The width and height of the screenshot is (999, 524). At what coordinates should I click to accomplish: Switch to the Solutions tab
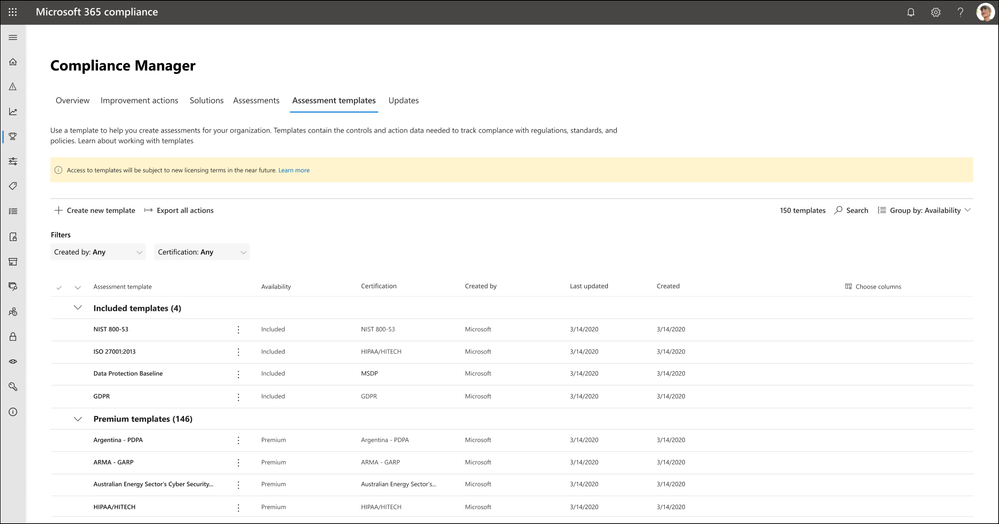coord(206,101)
